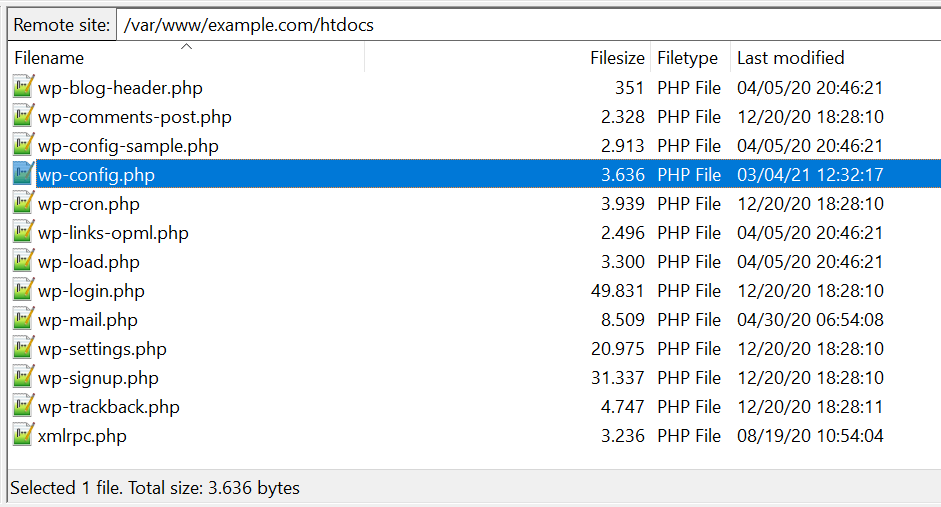
Task: Select the file name wp-blog-header.php
Action: 120,88
